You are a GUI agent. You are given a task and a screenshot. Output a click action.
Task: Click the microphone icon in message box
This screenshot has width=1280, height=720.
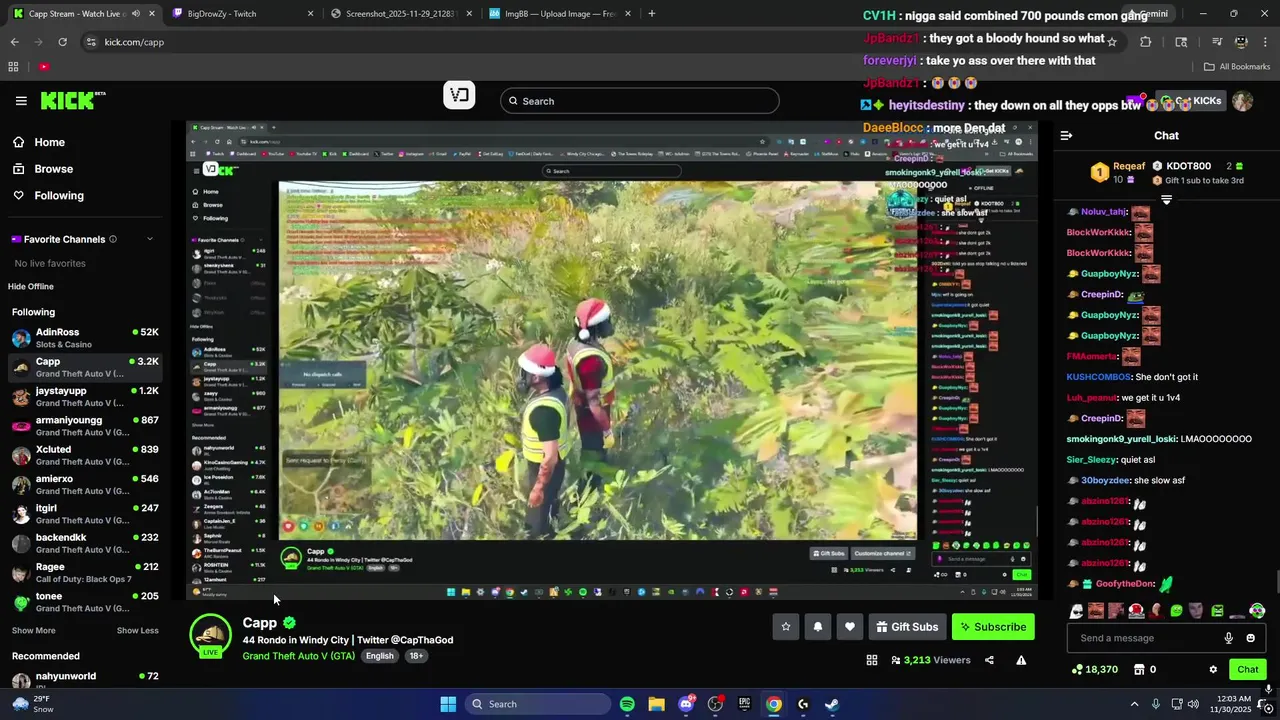click(x=1229, y=638)
